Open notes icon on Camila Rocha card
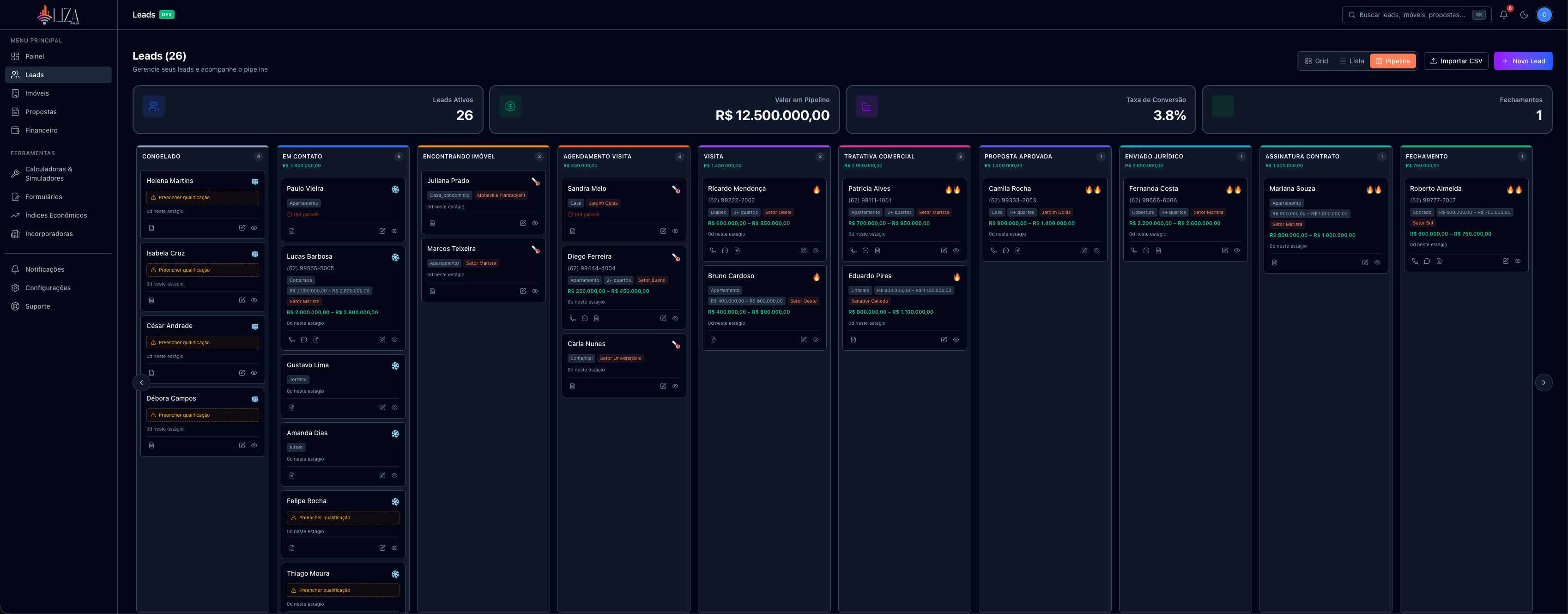 (x=1018, y=250)
